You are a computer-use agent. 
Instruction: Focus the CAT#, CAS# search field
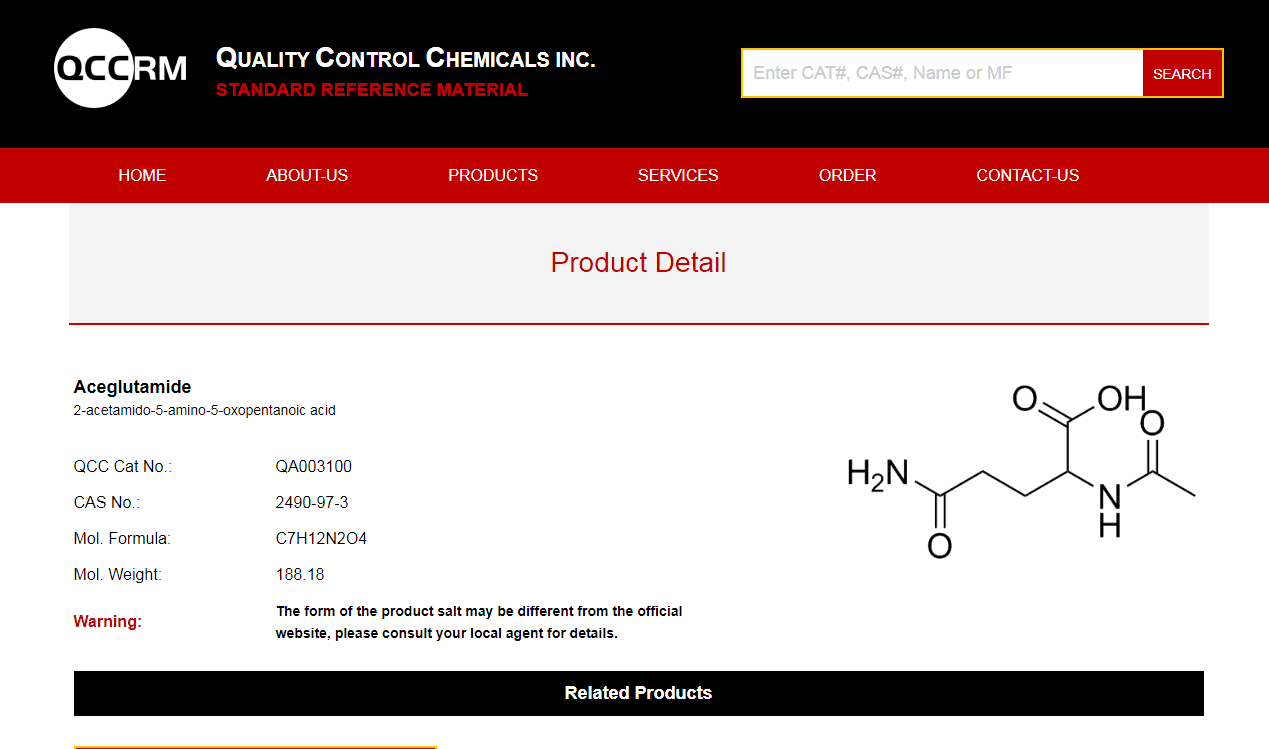point(941,73)
